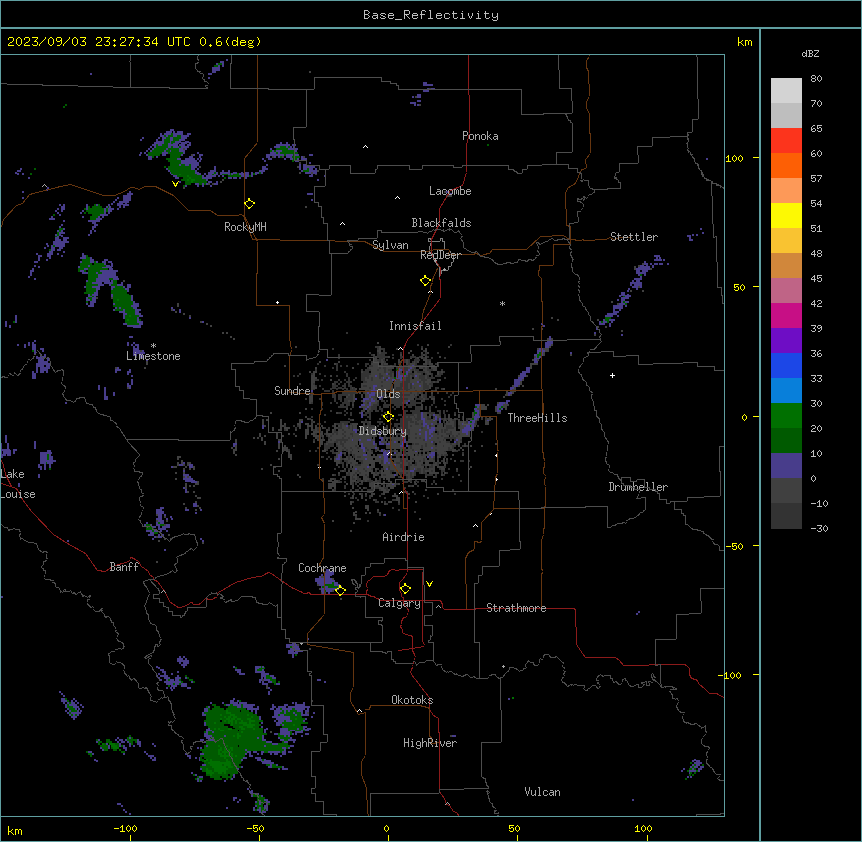This screenshot has width=862, height=842.
Task: Click the Sylvan label on the map
Action: coord(390,245)
